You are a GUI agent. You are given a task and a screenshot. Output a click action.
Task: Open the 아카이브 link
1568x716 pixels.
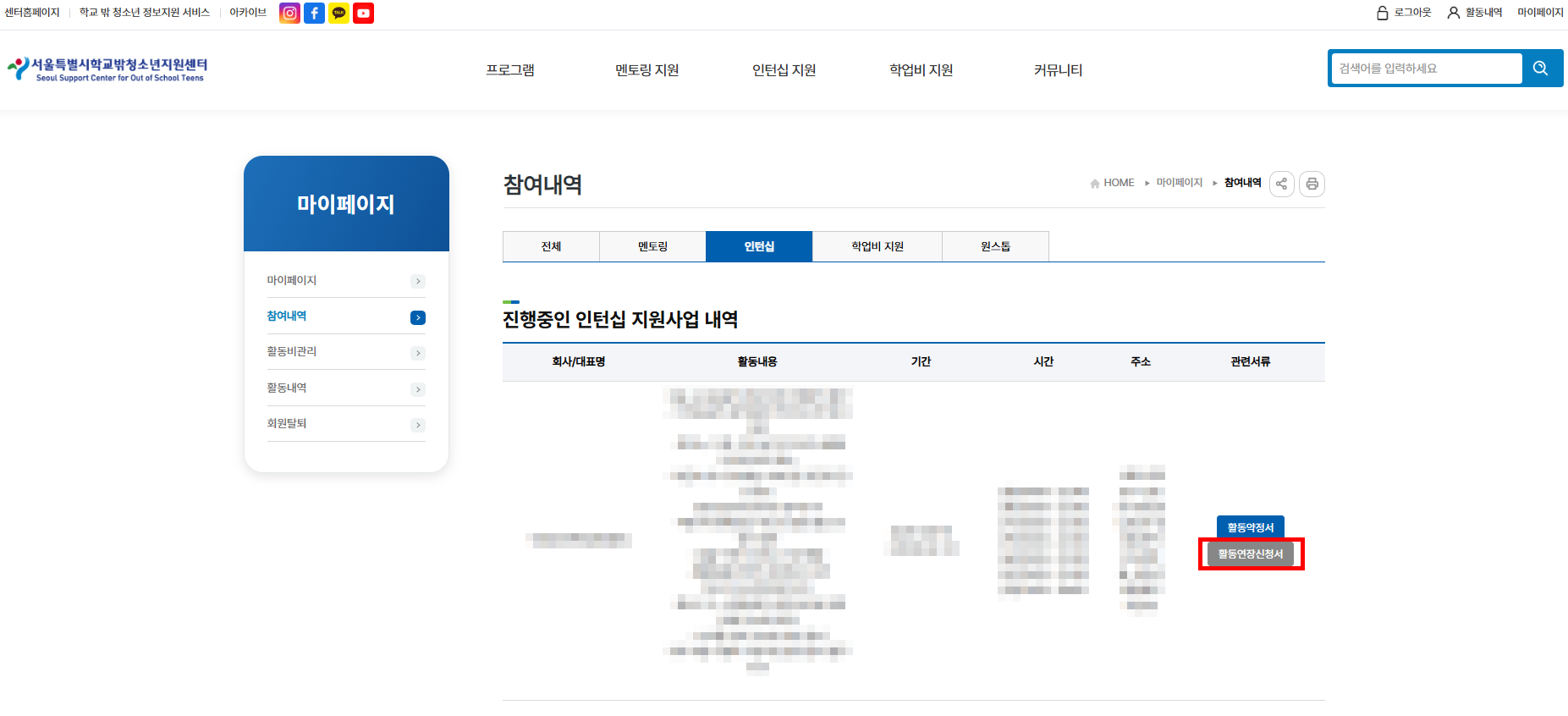pos(248,13)
